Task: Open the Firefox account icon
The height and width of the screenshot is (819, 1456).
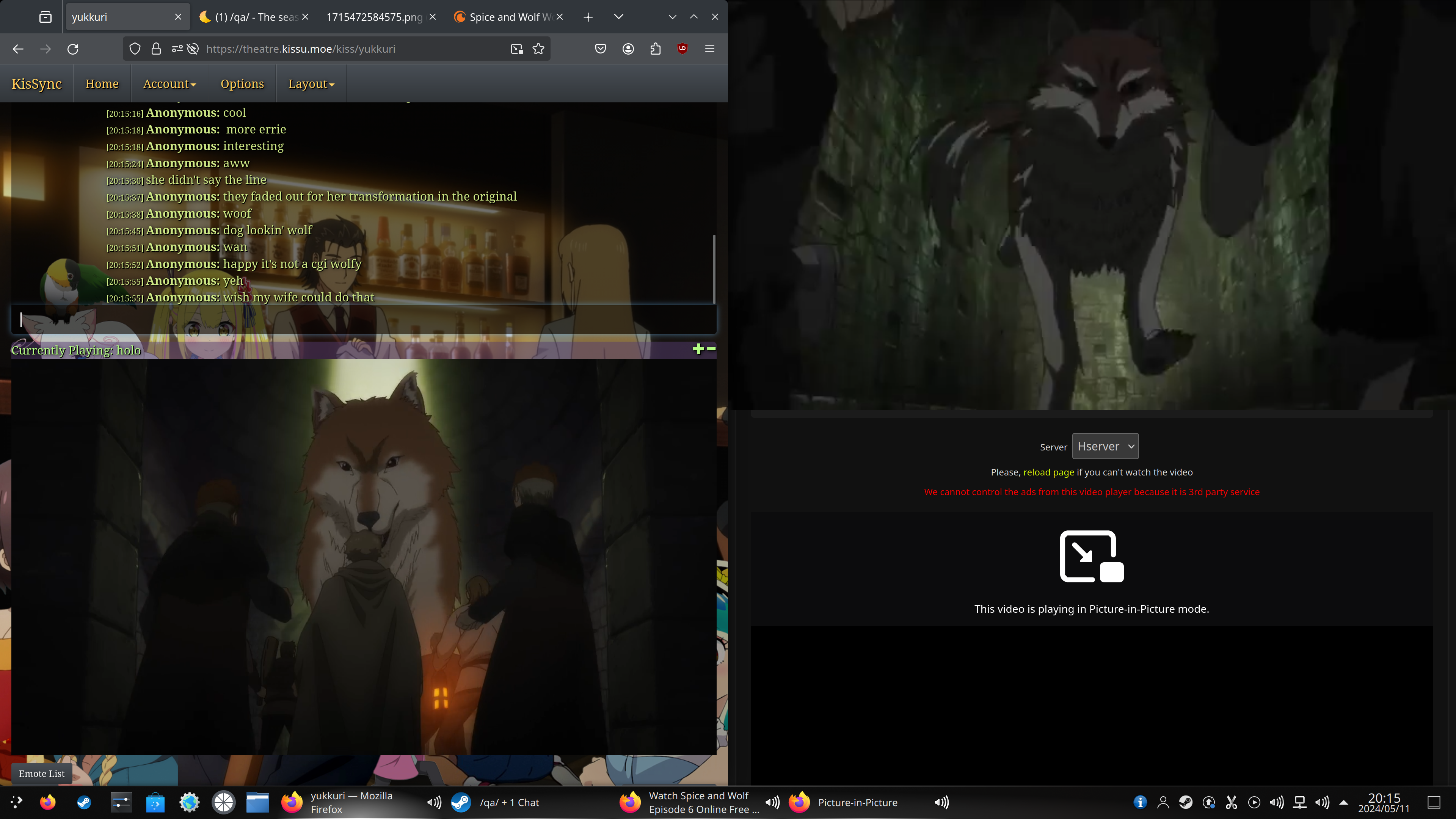Action: [628, 49]
